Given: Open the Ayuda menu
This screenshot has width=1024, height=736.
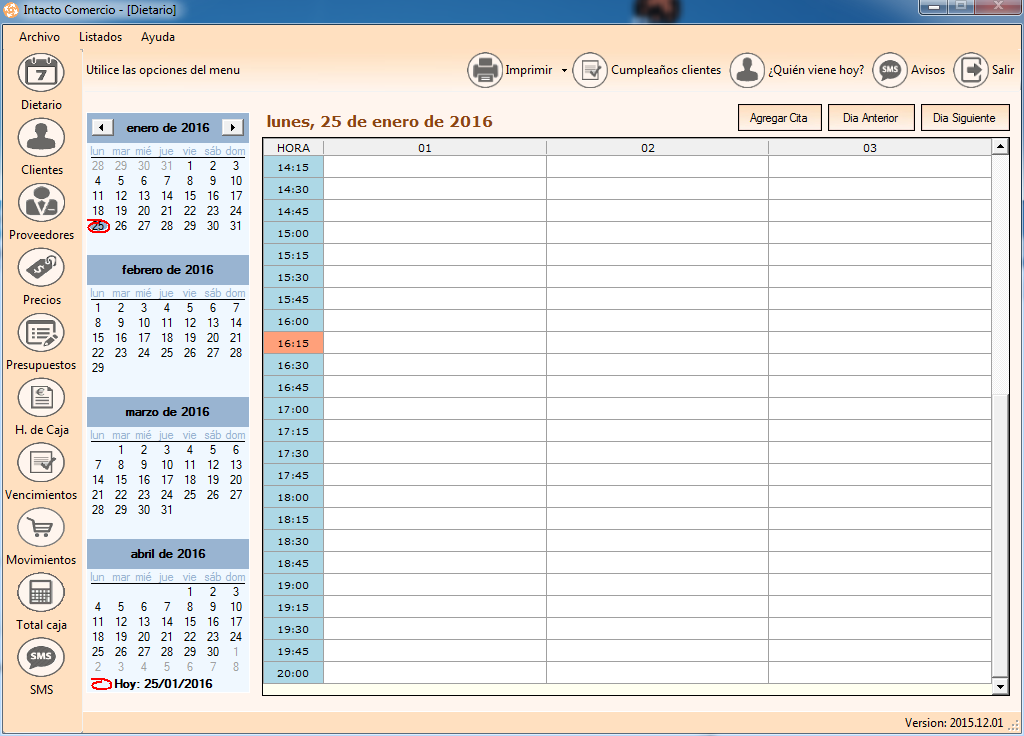Looking at the screenshot, I should (158, 37).
